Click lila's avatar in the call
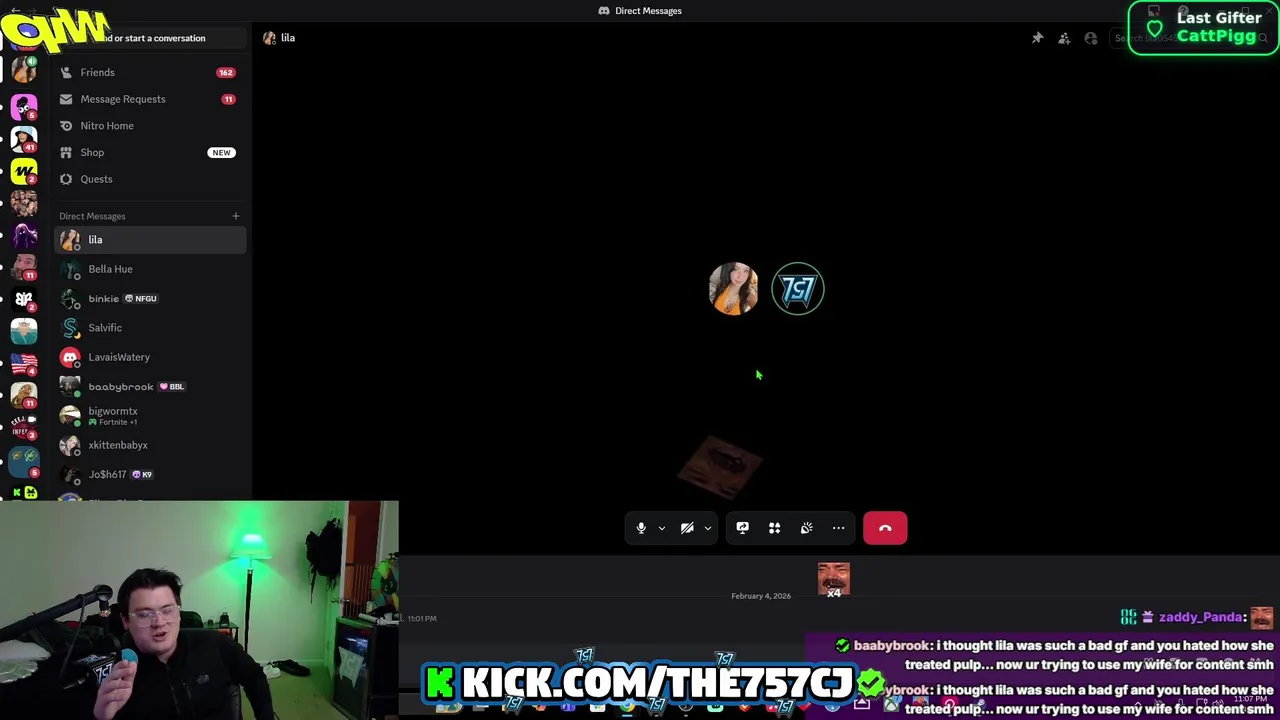Image resolution: width=1280 pixels, height=720 pixels. (733, 289)
